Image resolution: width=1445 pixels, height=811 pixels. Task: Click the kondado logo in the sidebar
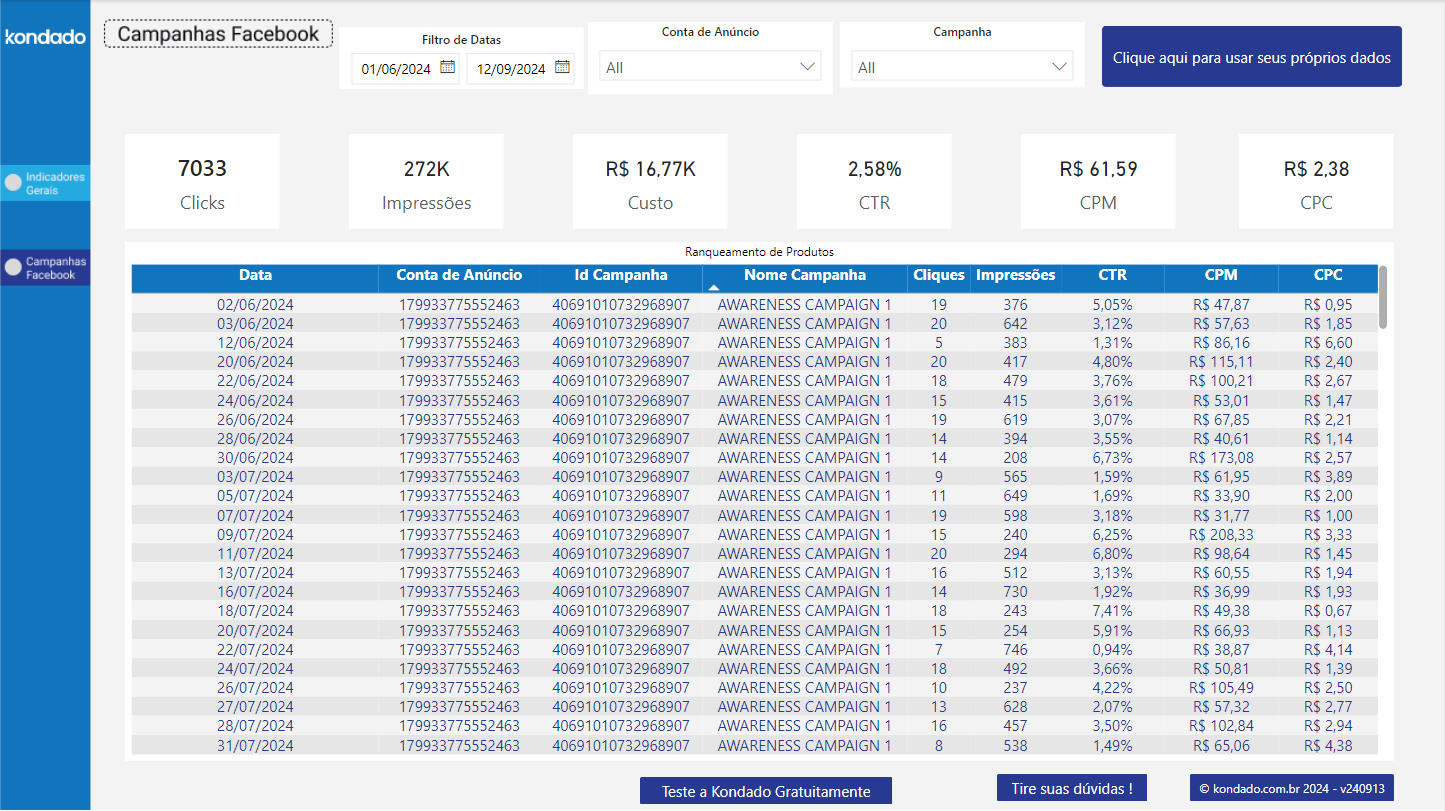click(44, 37)
